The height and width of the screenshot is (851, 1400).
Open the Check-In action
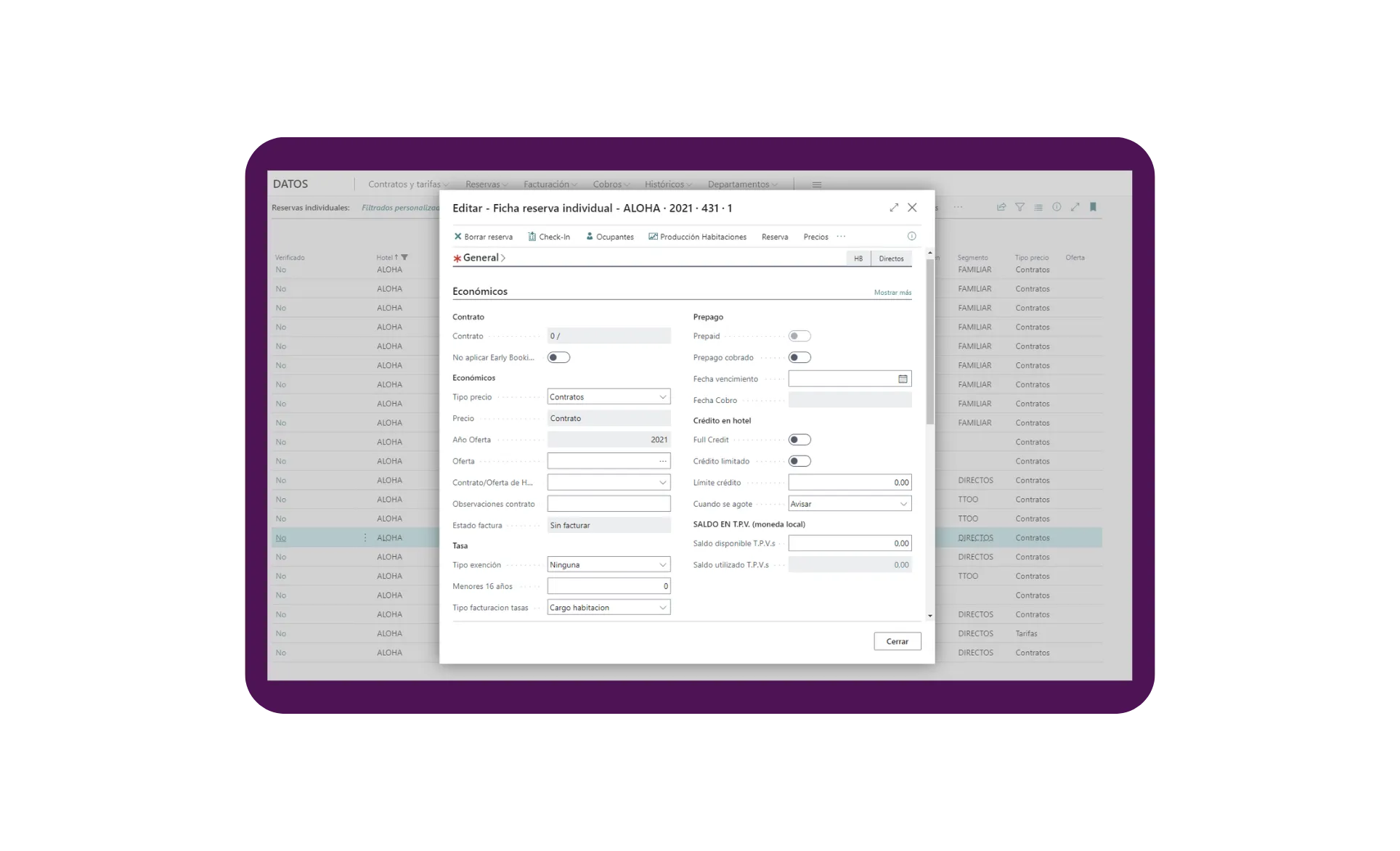click(549, 237)
